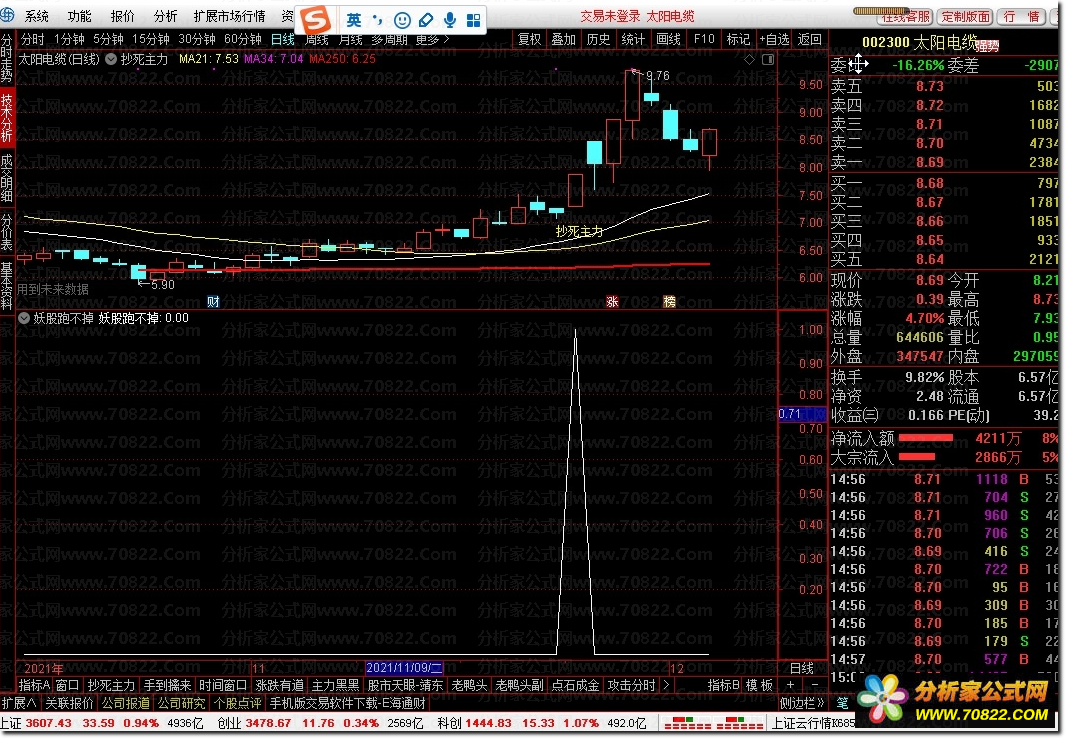
Task: Click the 涨 marker under the chart
Action: coord(612,301)
